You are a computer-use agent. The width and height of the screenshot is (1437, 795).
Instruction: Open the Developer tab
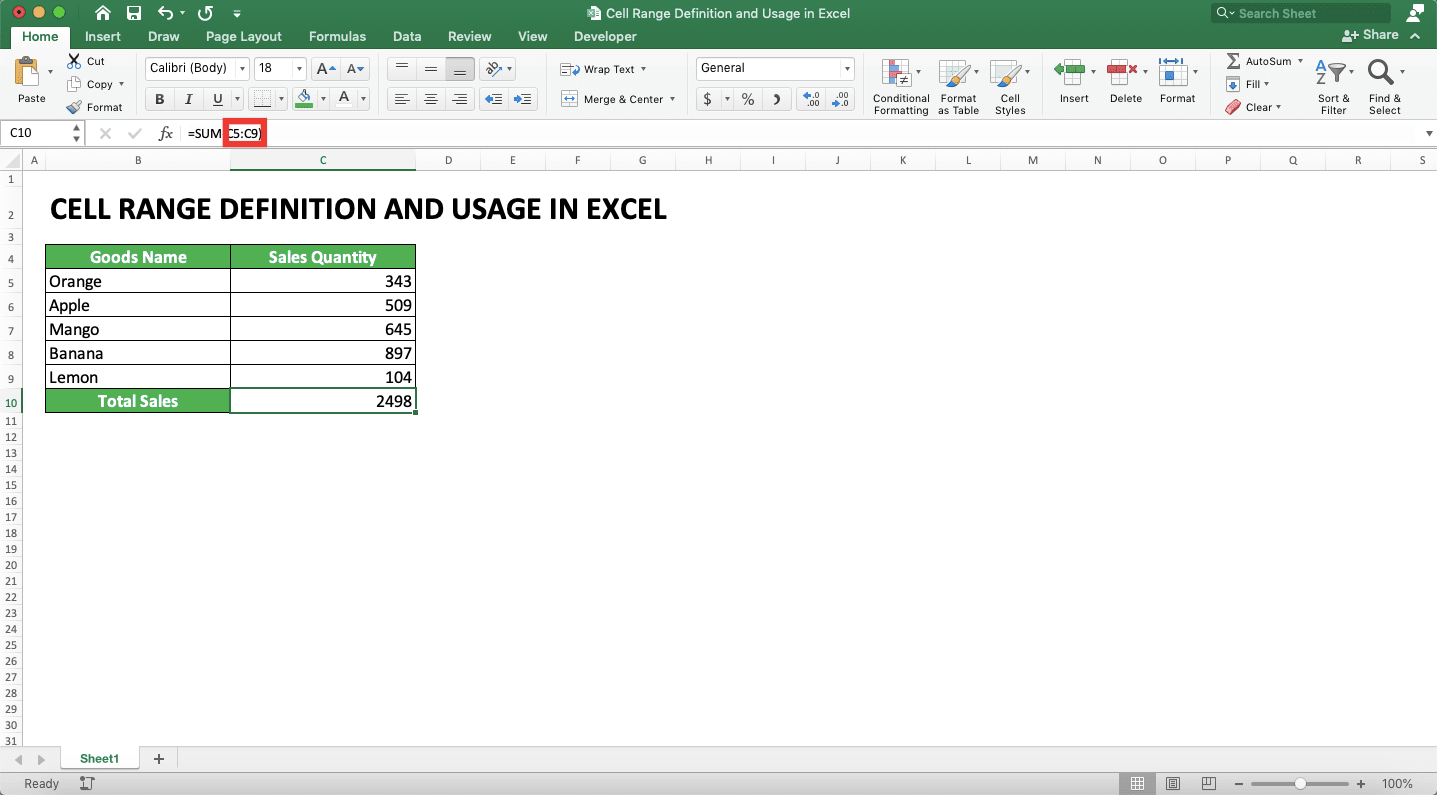coord(605,36)
